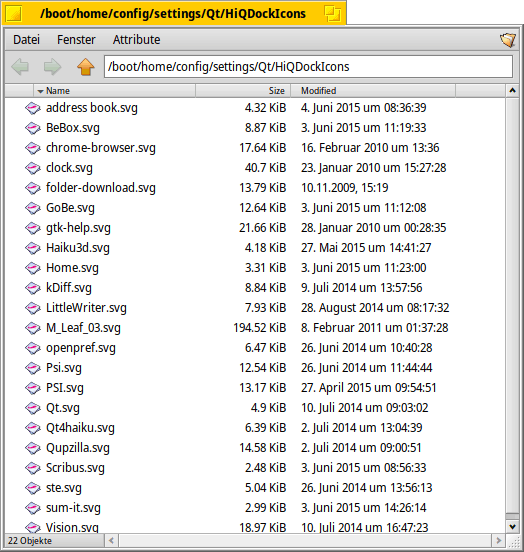Select the chrome-browser.svg file name

[x=101, y=148]
